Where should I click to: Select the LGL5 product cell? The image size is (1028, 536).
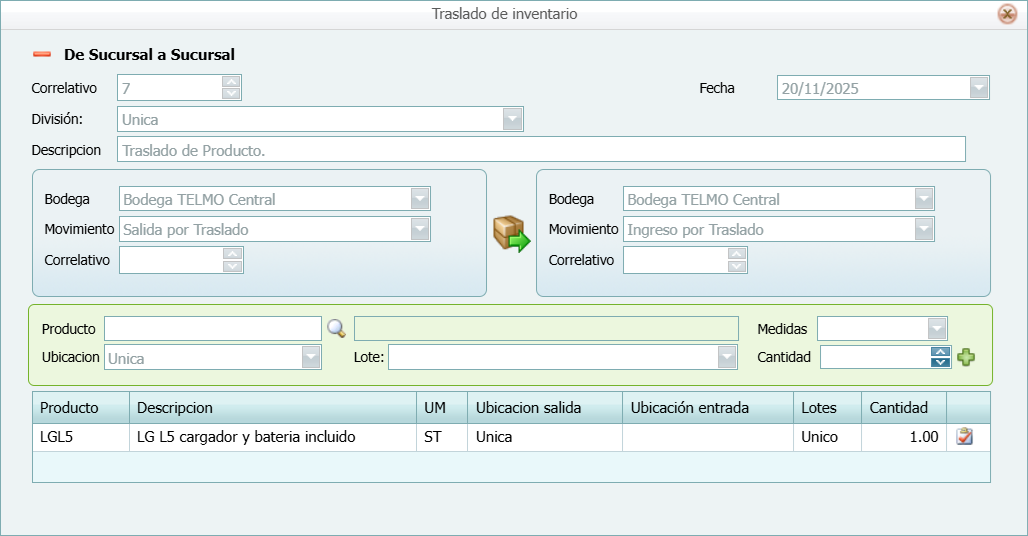[81, 437]
